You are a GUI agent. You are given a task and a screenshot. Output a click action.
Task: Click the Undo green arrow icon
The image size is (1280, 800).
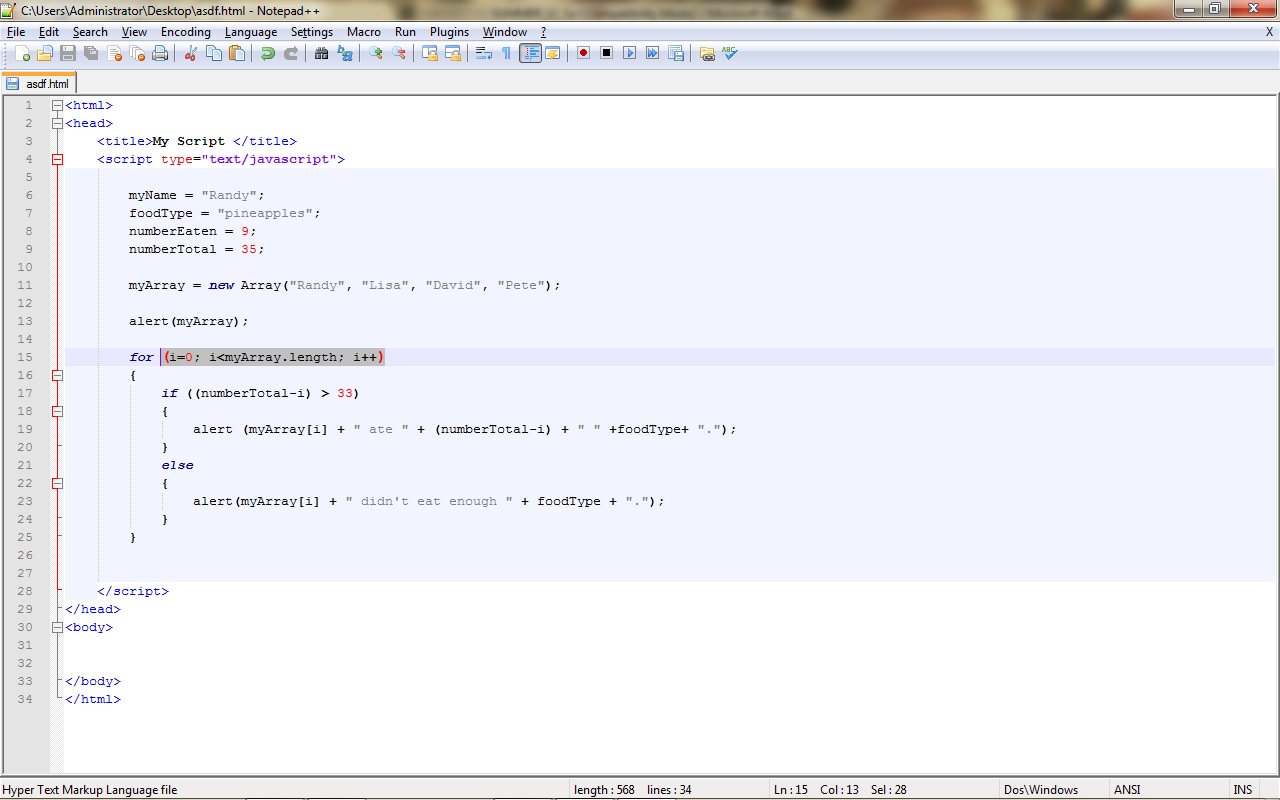tap(267, 53)
